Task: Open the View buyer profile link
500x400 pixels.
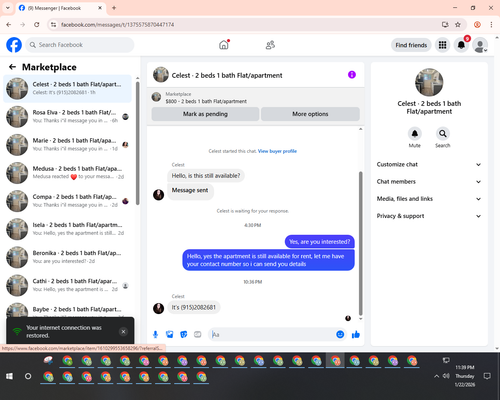Action: click(277, 151)
